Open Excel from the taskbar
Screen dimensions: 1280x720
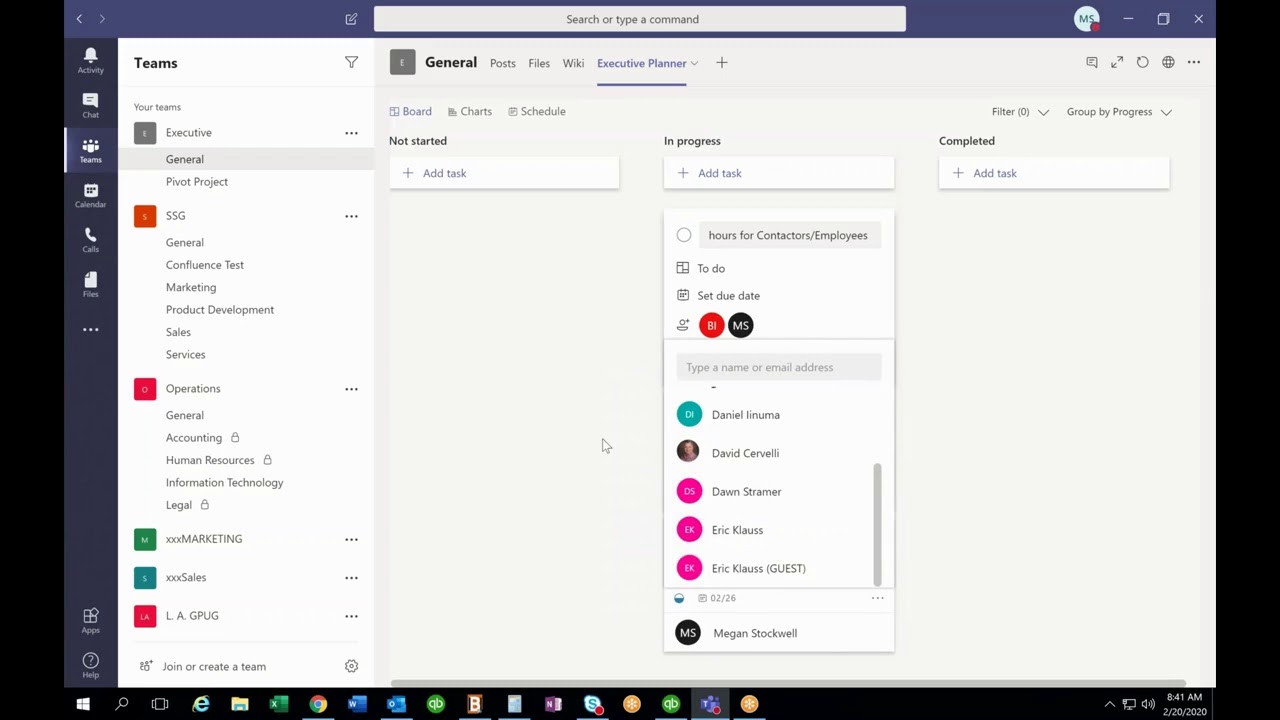point(278,704)
